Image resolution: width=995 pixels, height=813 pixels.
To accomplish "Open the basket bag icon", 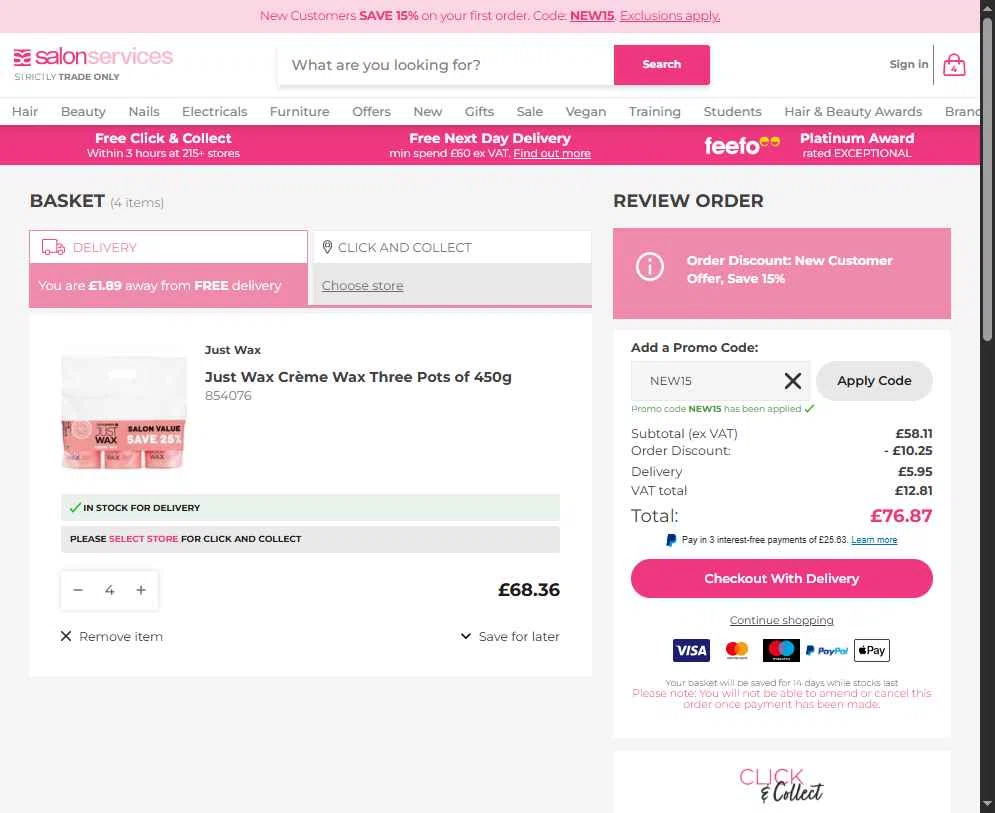I will [954, 65].
